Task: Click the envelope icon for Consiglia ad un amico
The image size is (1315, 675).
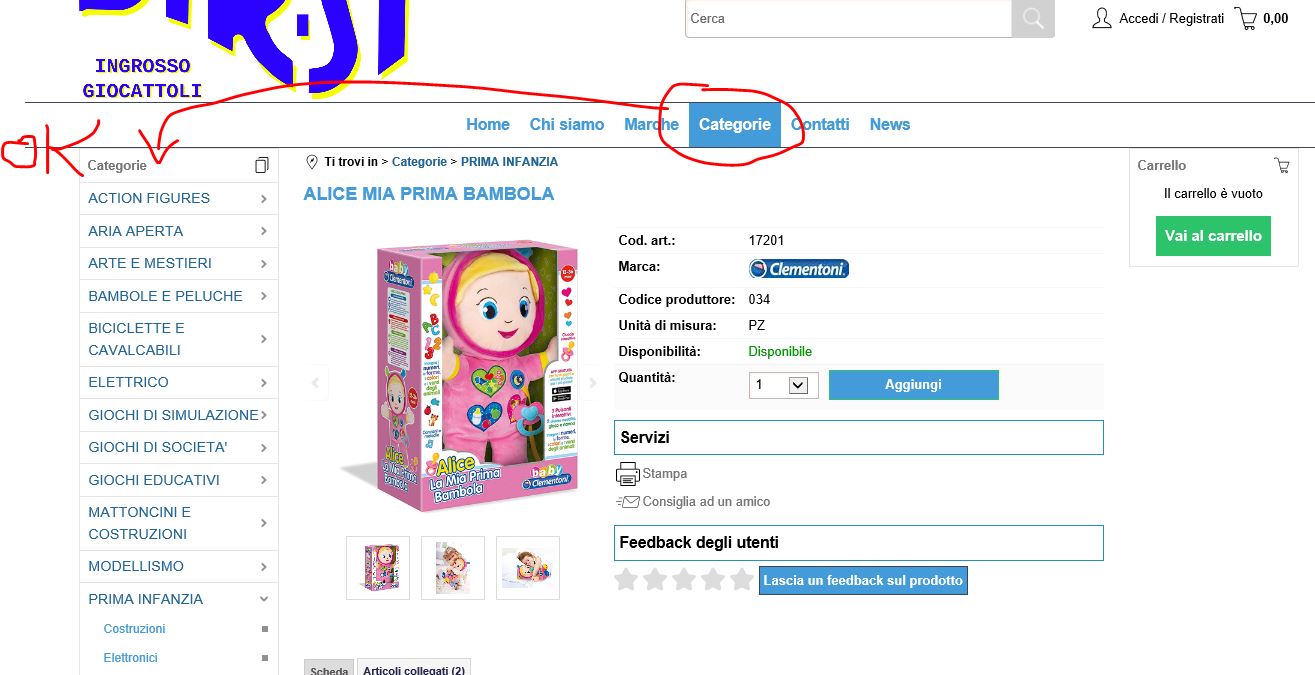Action: click(x=627, y=502)
